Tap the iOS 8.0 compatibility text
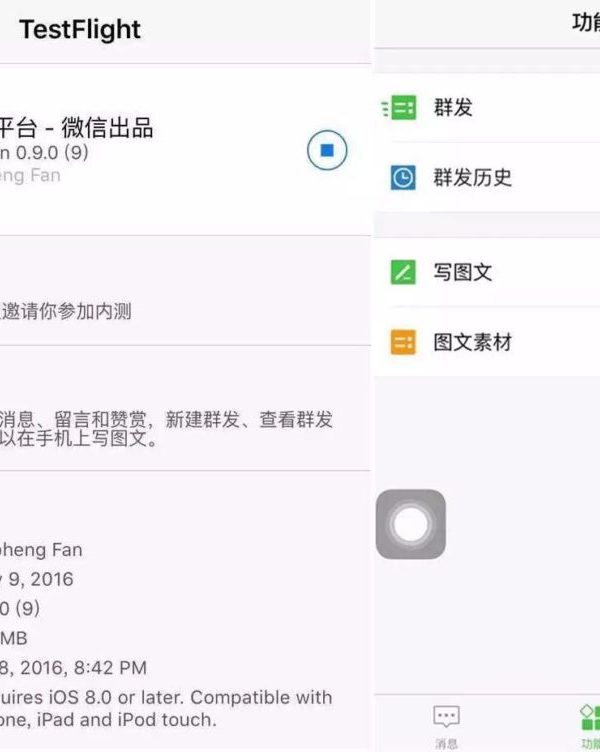Screen dimensions: 600x752 pos(166,697)
